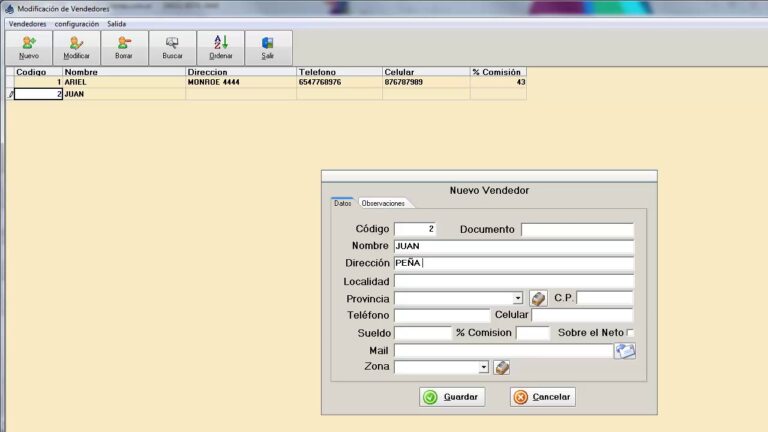Screen dimensions: 768x432
Task: Click the application icon in title bar
Action: point(9,9)
